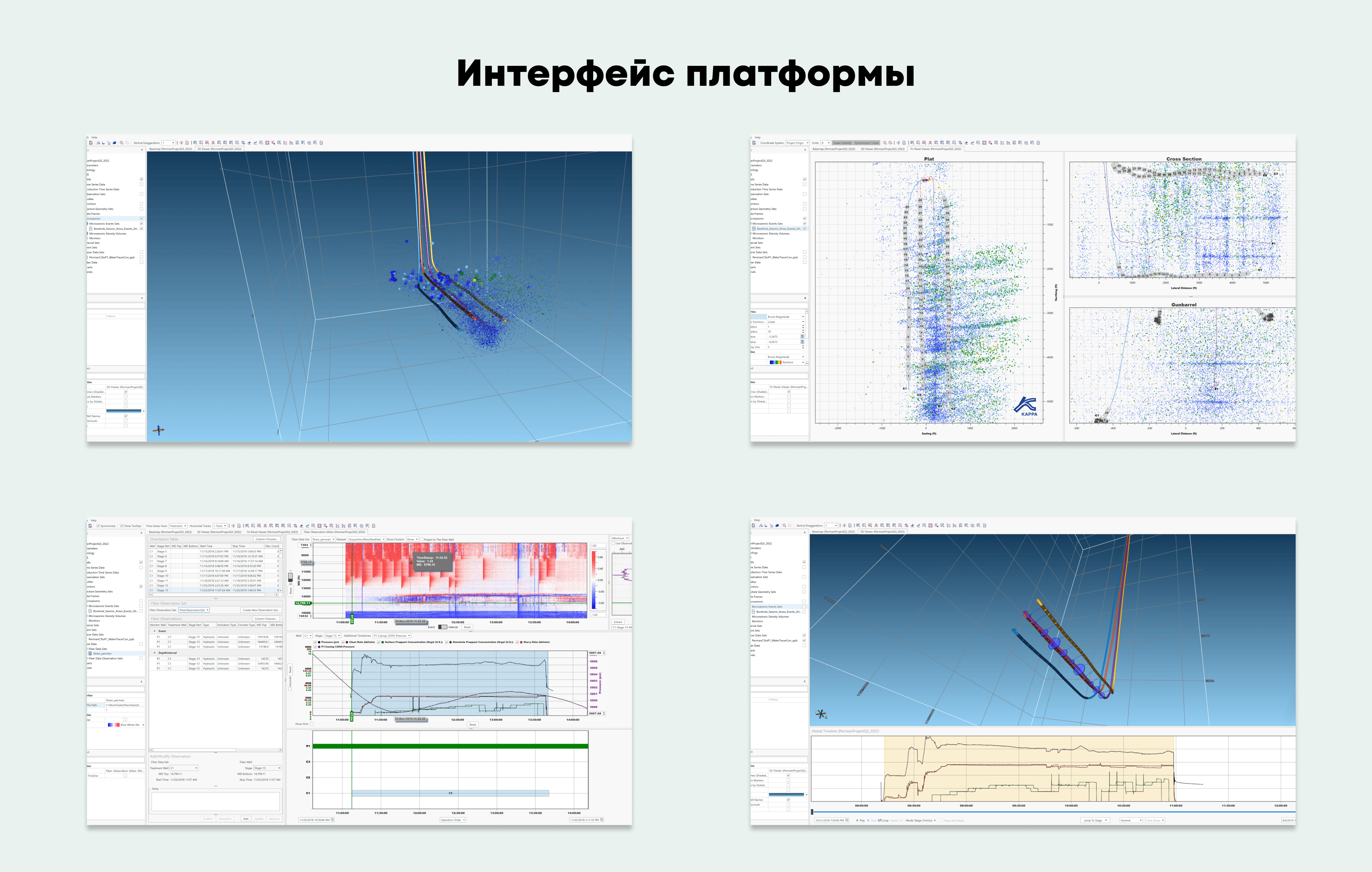Toggle Pressure (psi) series checkbox
The image size is (1372, 872).
[x=315, y=642]
